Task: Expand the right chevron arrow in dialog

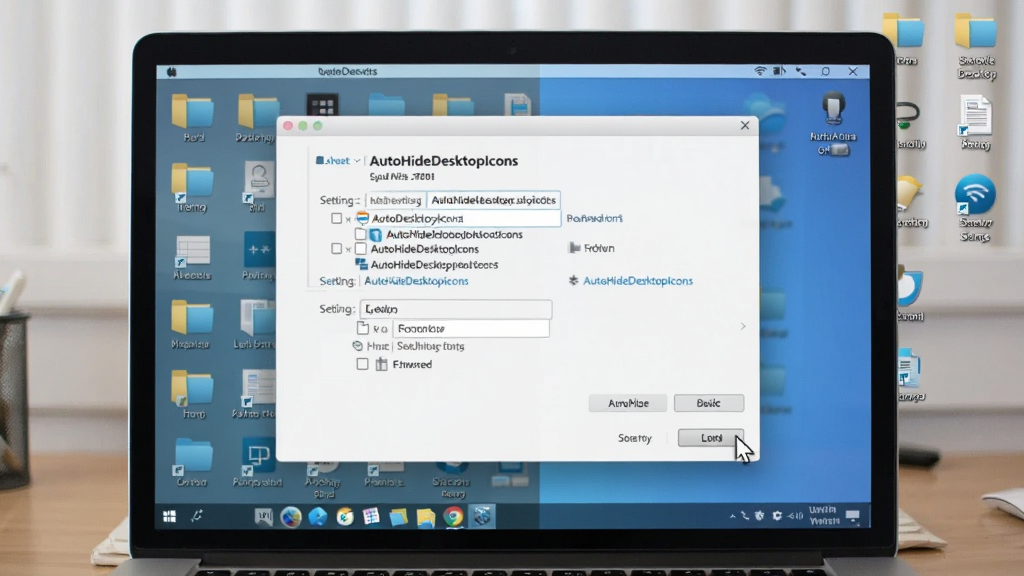Action: pos(743,326)
